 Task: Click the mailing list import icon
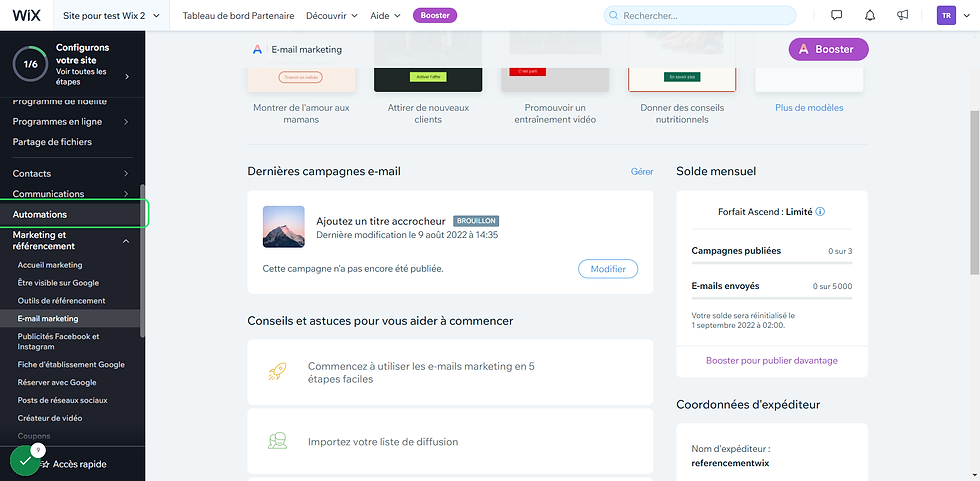pyautogui.click(x=277, y=441)
